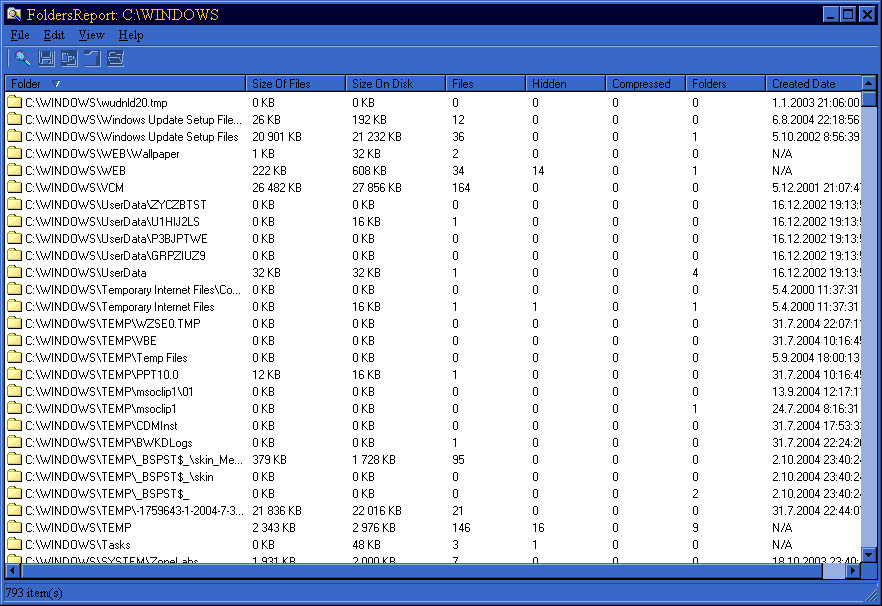Click folder icon of TEMP\BWKDLogs row
This screenshot has height=606, width=882.
[15, 442]
